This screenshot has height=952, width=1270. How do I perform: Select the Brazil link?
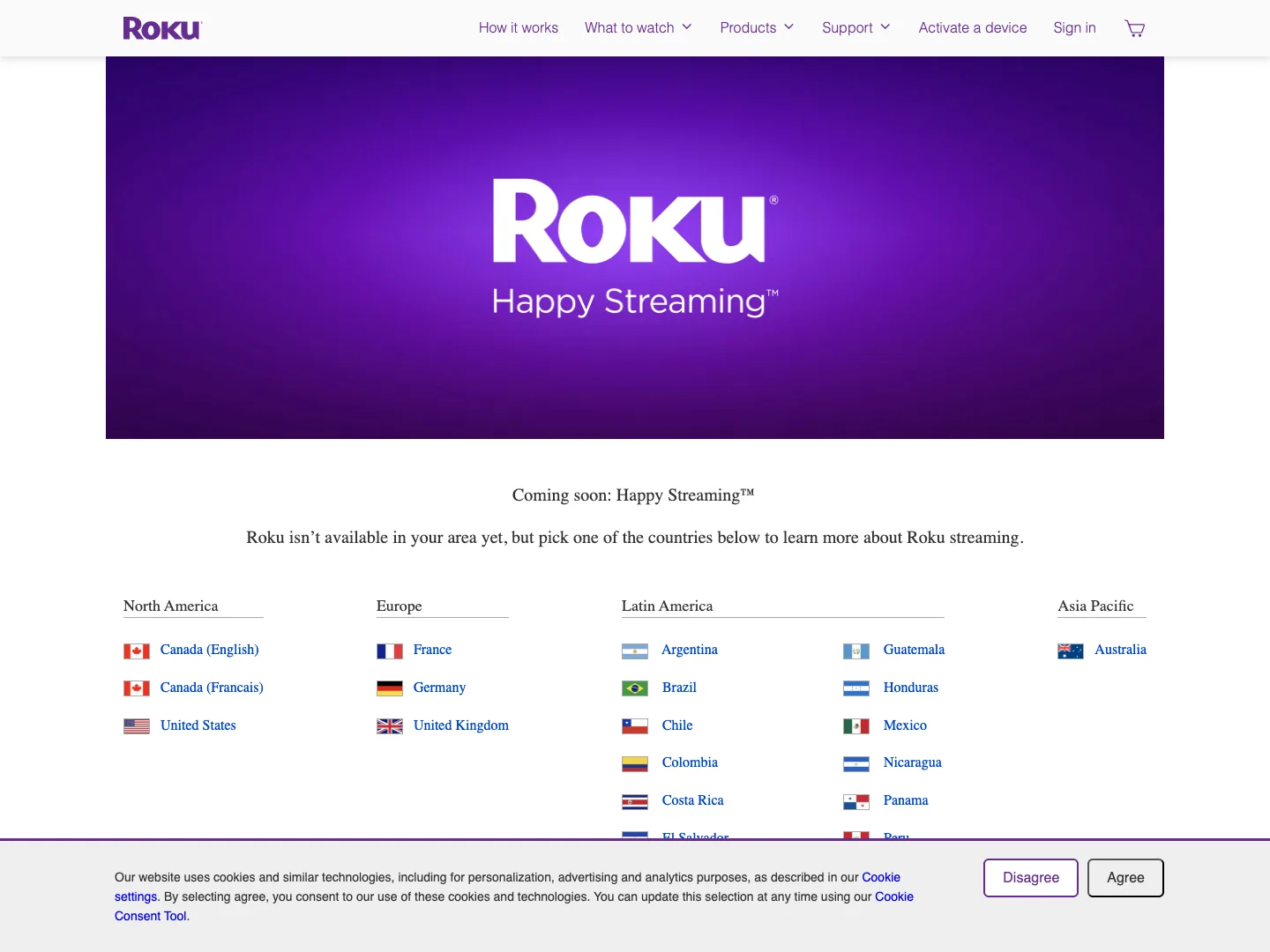tap(679, 688)
